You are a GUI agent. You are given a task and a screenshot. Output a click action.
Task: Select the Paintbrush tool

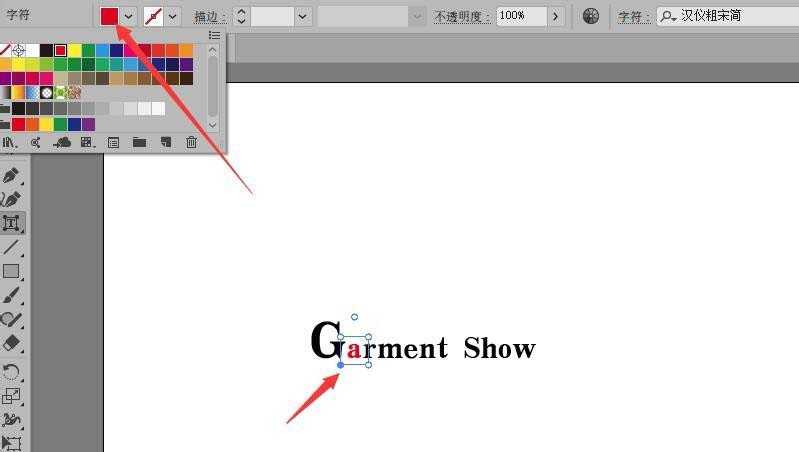pos(11,296)
